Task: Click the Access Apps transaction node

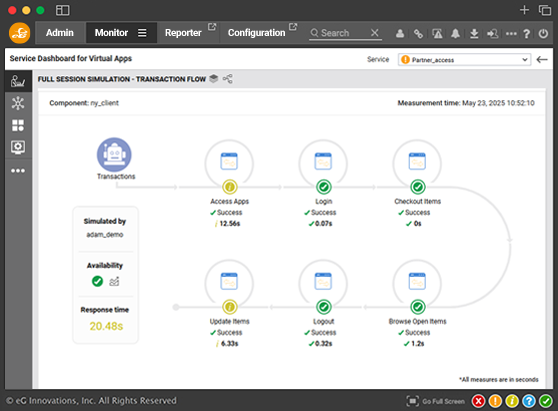Action: pyautogui.click(x=229, y=163)
